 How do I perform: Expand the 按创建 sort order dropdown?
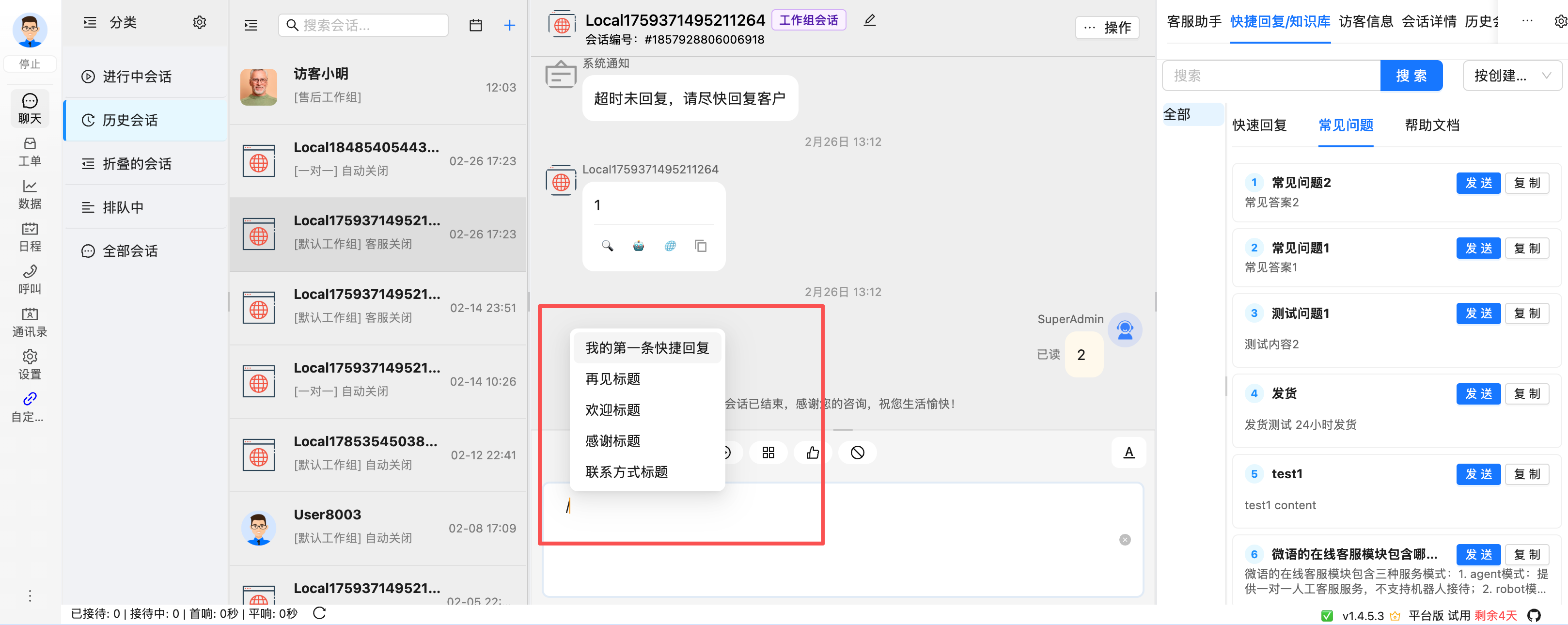pos(1512,76)
